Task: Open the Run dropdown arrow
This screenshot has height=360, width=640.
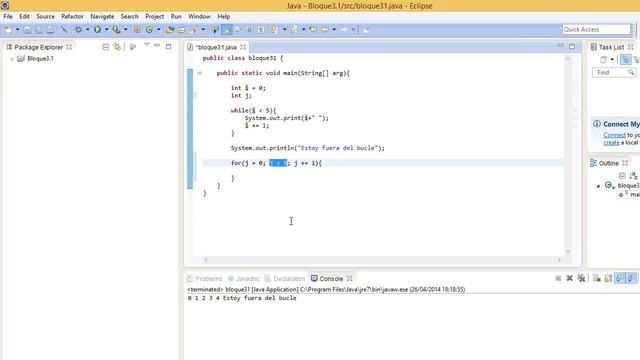Action: pyautogui.click(x=106, y=29)
